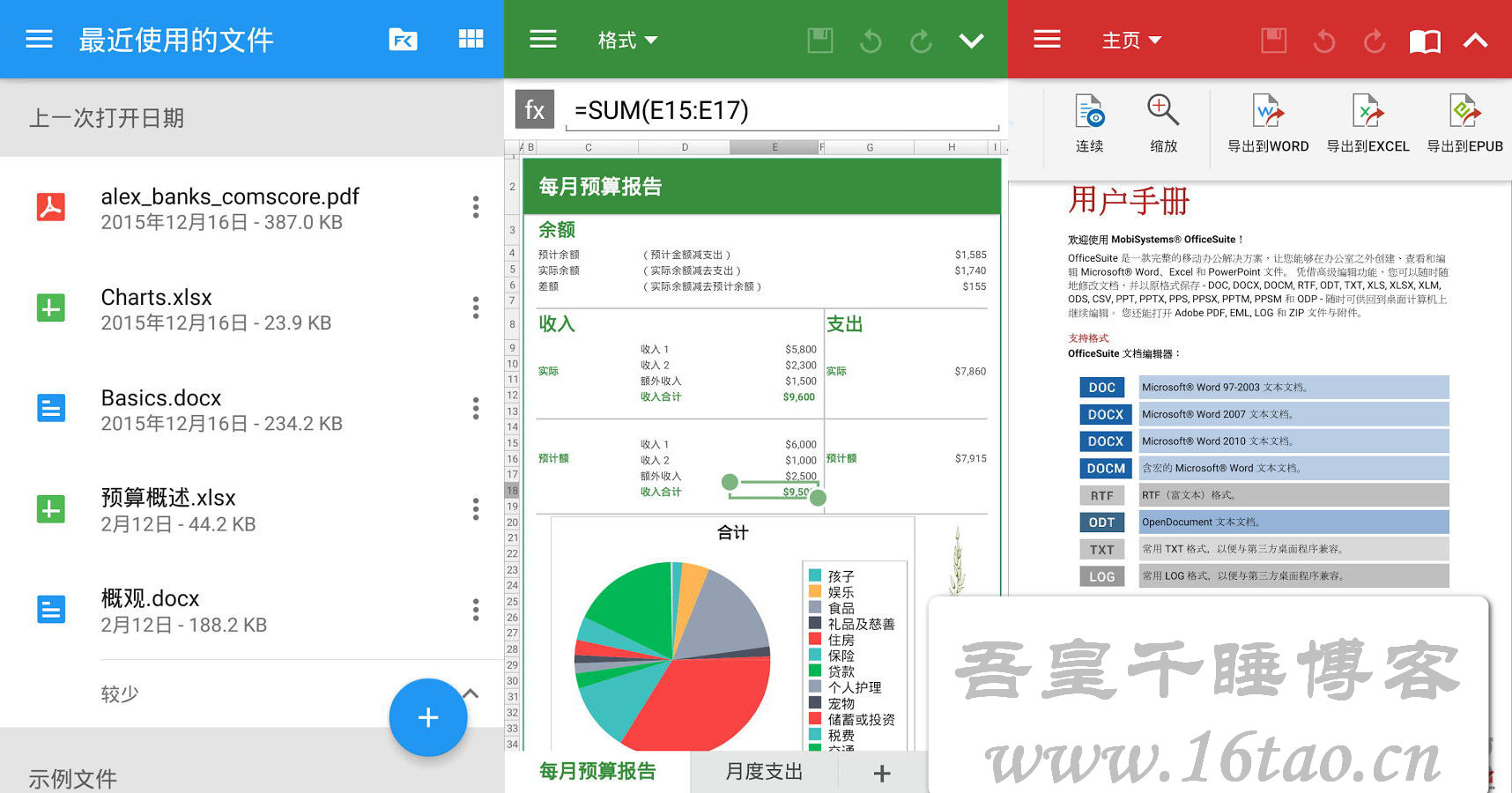Export the PDF to Word
The height and width of the screenshot is (793, 1512).
pyautogui.click(x=1268, y=123)
